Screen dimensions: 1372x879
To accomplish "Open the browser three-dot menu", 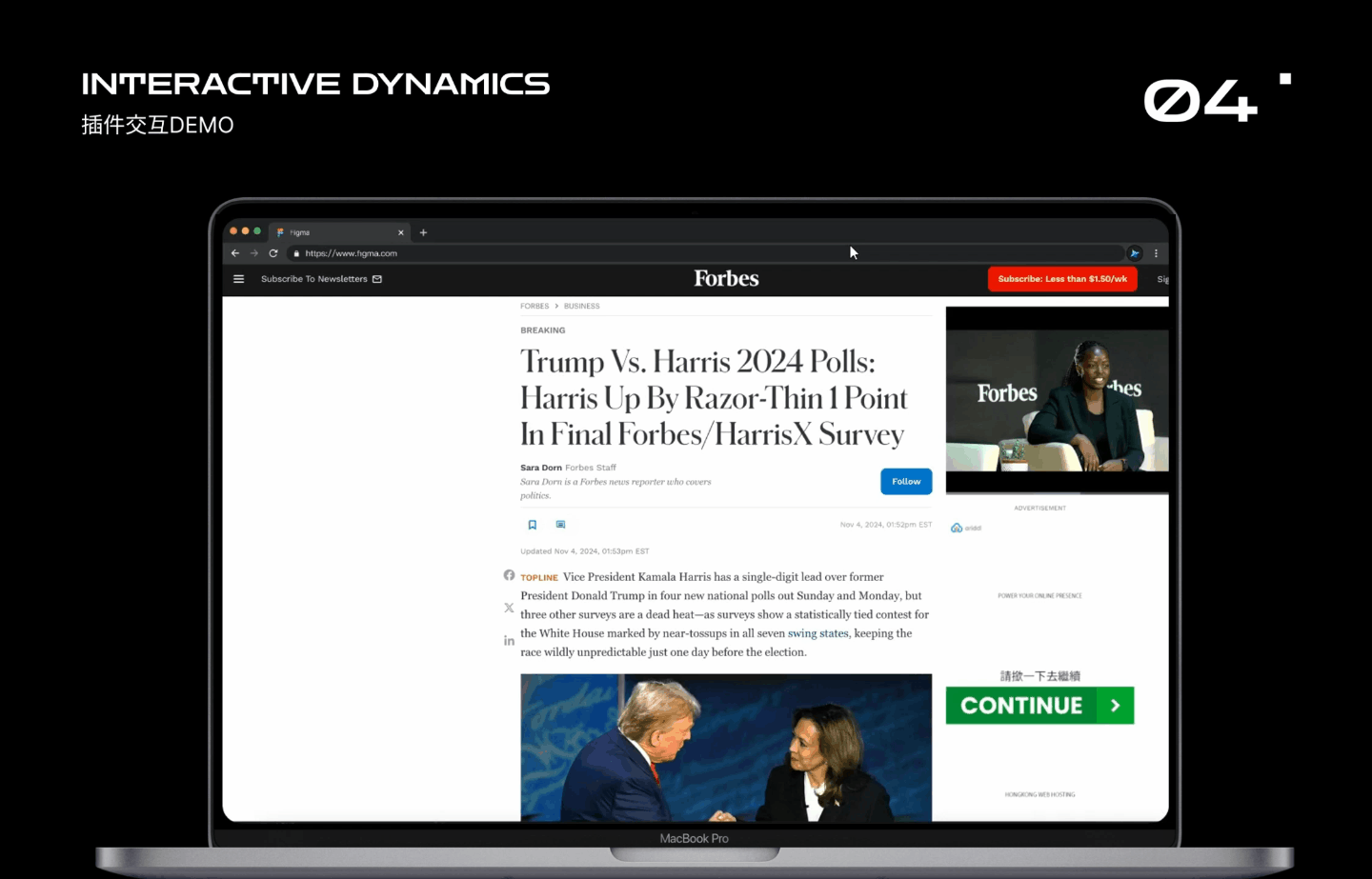I will click(x=1156, y=253).
